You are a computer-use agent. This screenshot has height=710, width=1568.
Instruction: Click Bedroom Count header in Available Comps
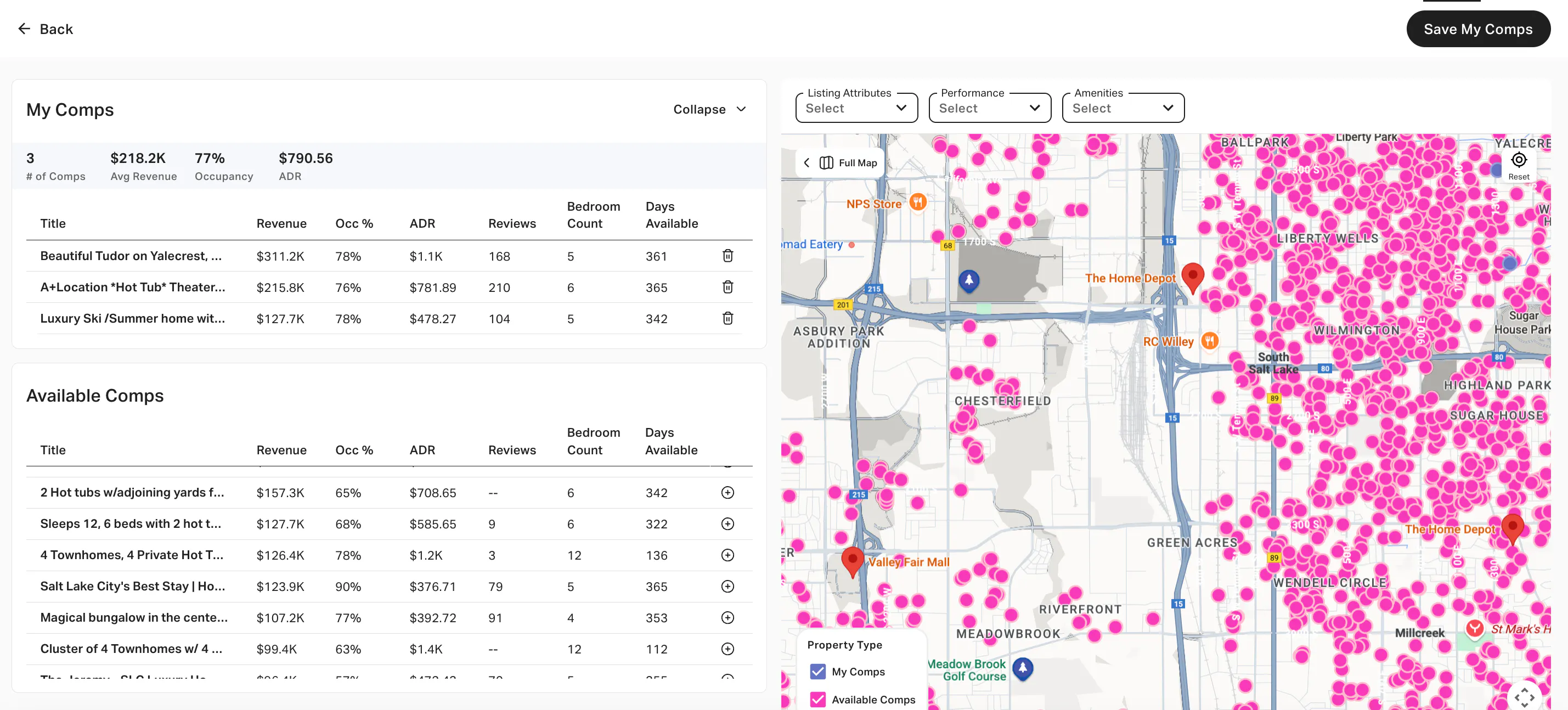[x=593, y=442]
